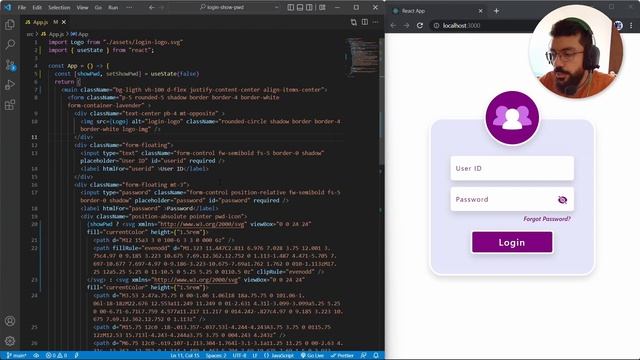Open the Search view in activity bar
640x360 pixels.
pyautogui.click(x=10, y=44)
